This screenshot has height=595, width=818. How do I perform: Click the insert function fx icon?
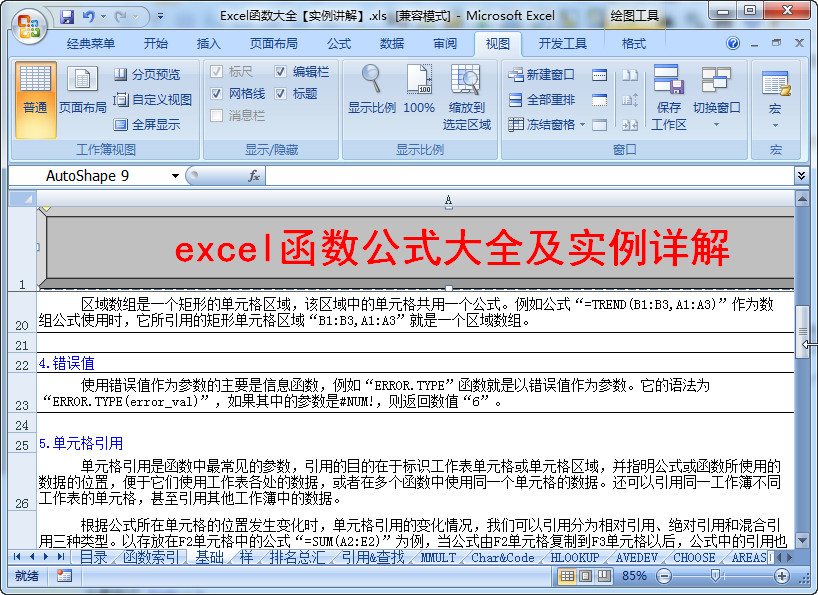(254, 176)
